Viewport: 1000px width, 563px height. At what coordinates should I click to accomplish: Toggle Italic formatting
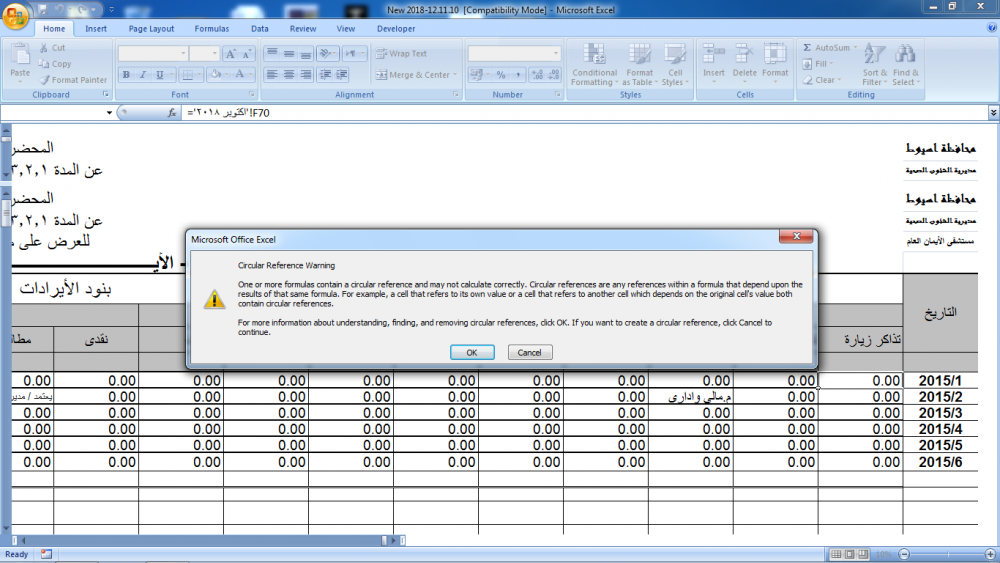(x=143, y=75)
